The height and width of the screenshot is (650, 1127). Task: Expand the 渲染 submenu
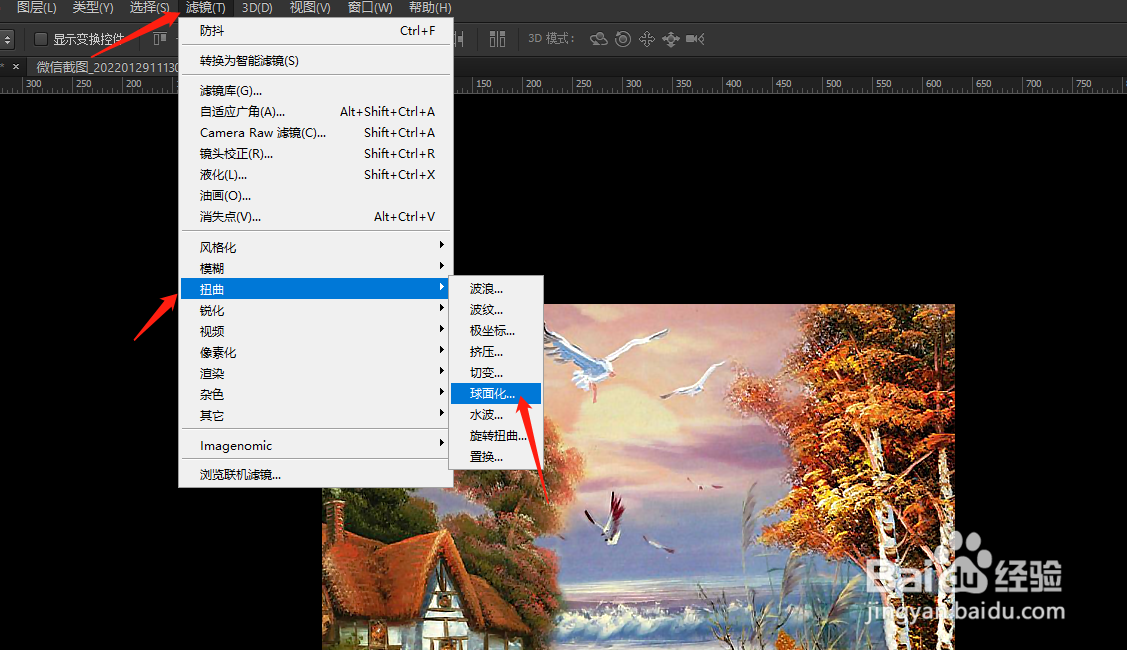pos(316,372)
